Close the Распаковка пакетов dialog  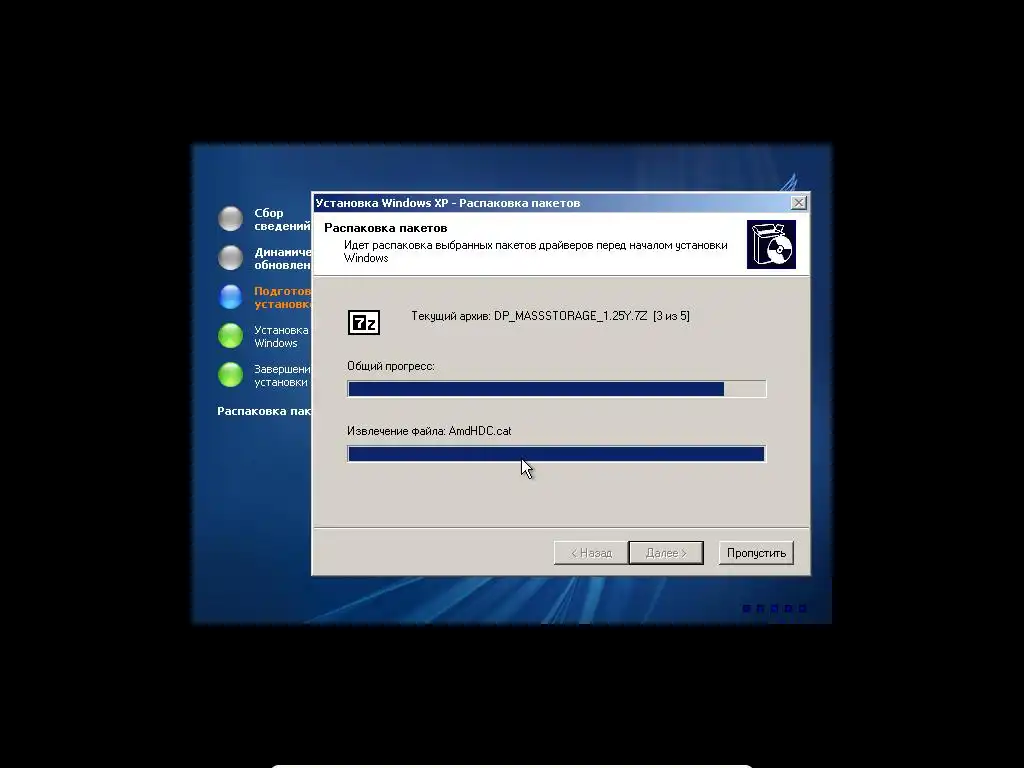[798, 203]
